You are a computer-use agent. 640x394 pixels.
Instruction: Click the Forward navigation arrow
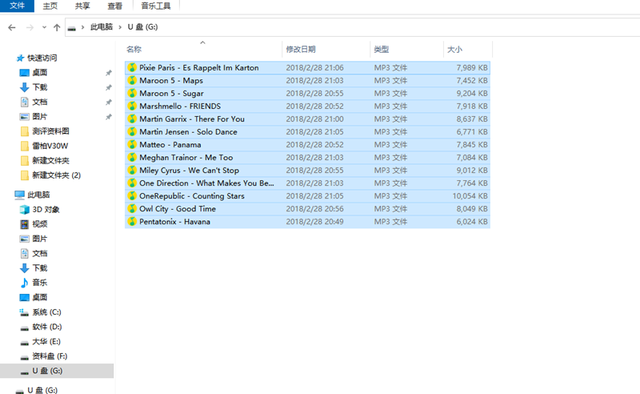coord(30,27)
